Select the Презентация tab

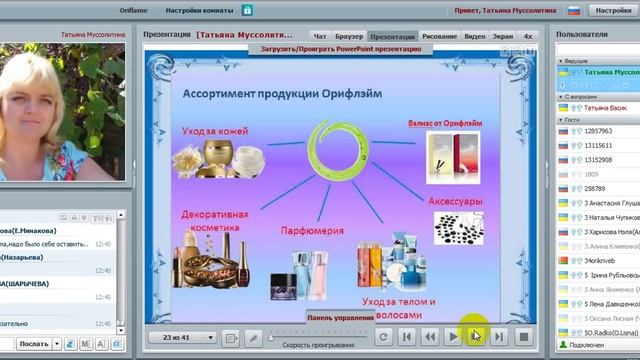click(x=393, y=36)
